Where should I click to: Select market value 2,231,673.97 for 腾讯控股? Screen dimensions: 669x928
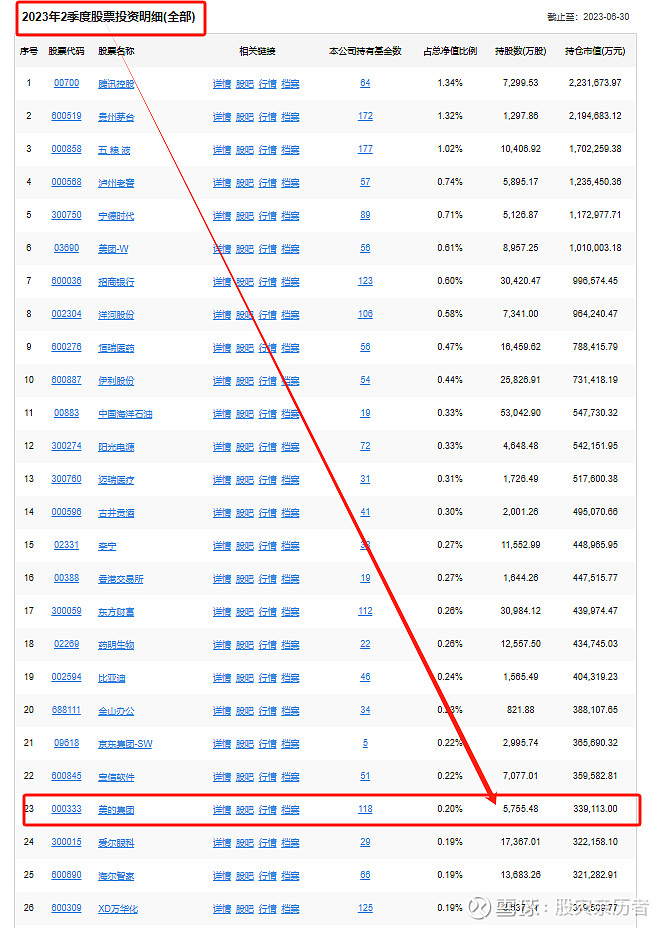[595, 83]
